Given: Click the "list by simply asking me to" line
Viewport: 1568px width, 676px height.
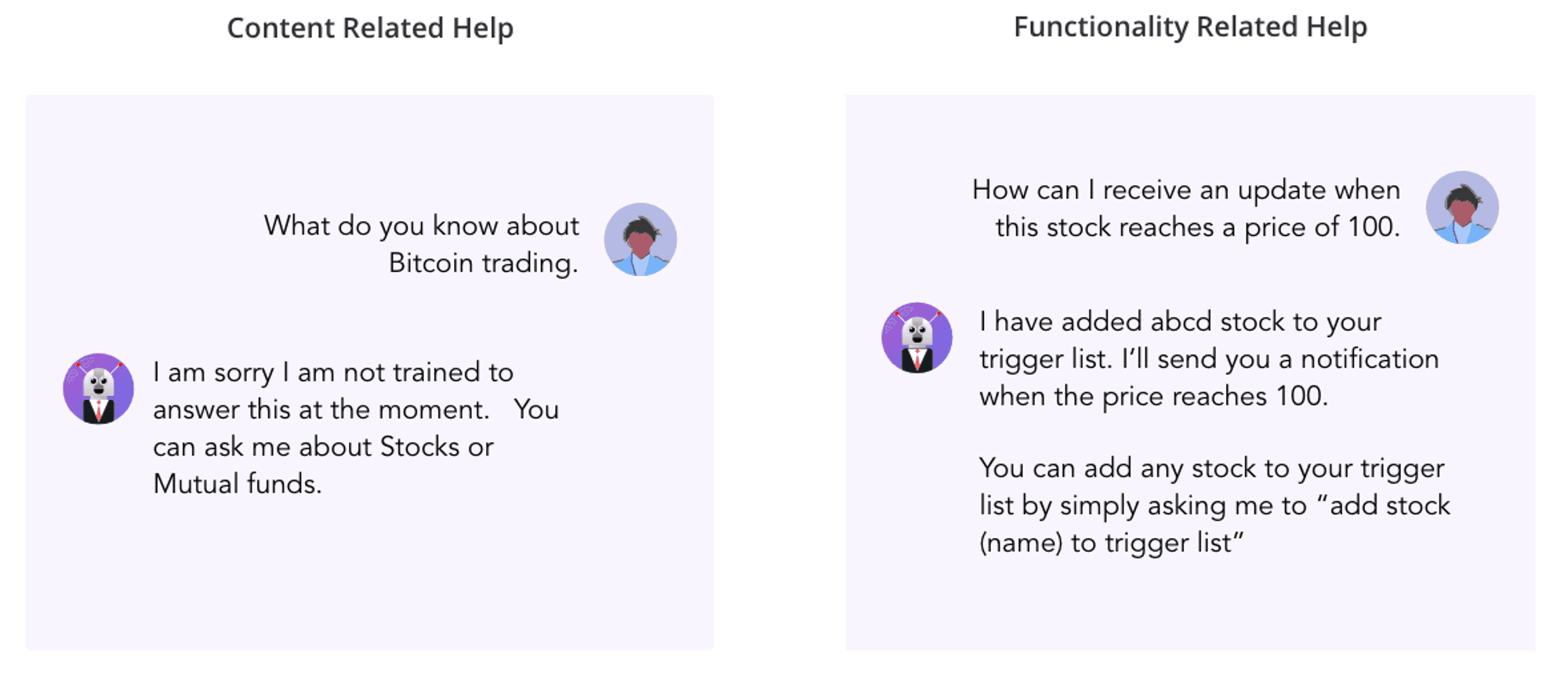Looking at the screenshot, I should (x=1143, y=506).
